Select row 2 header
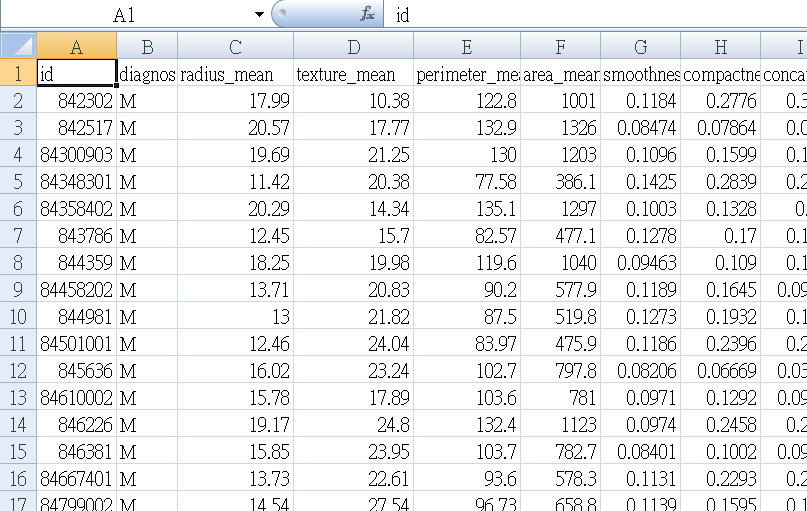The height and width of the screenshot is (511, 807). click(19, 100)
